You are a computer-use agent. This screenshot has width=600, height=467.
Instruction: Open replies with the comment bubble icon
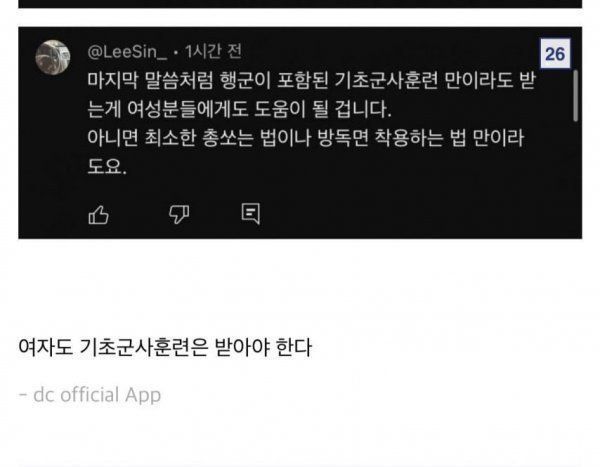[251, 214]
